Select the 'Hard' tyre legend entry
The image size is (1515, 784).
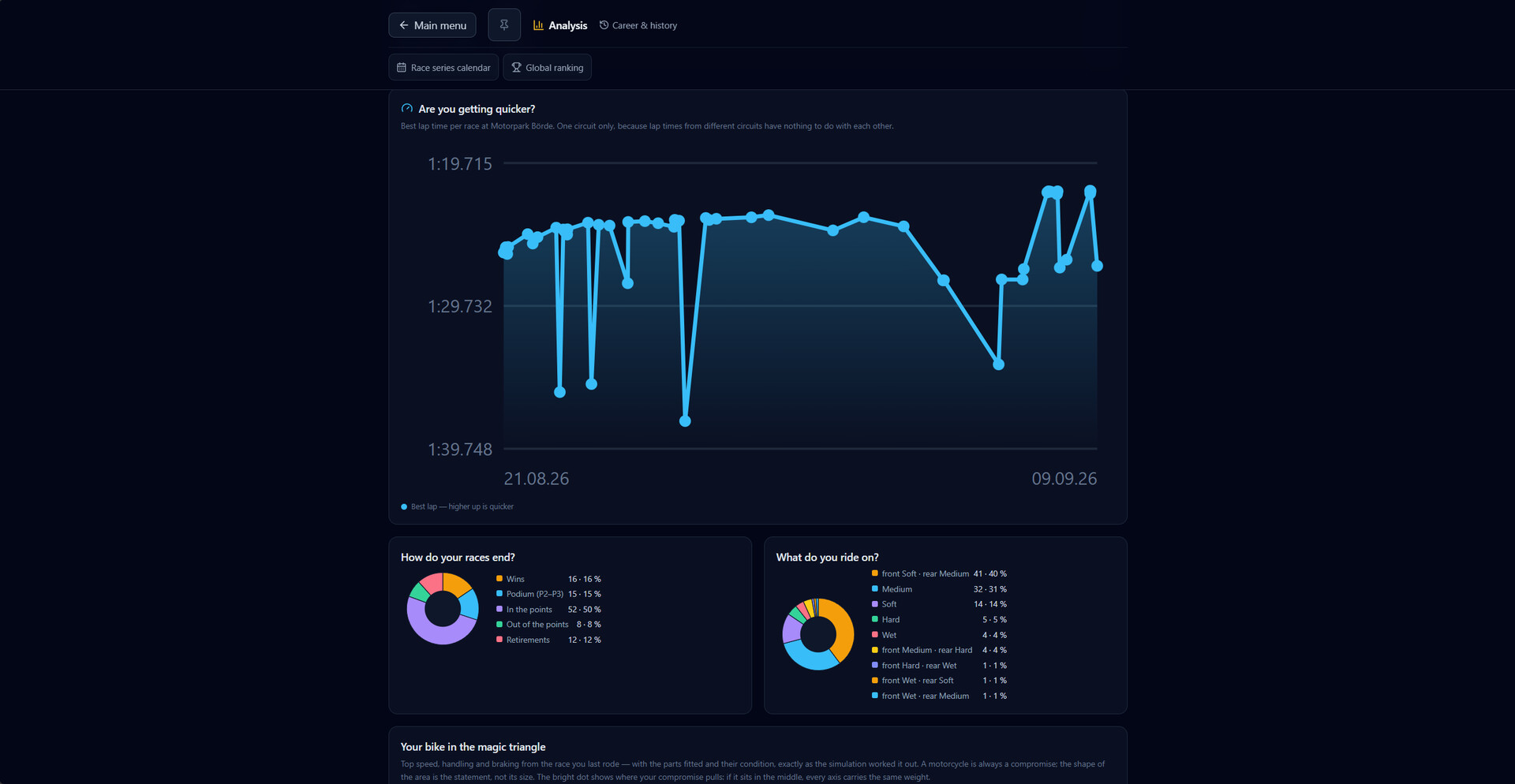coord(939,620)
